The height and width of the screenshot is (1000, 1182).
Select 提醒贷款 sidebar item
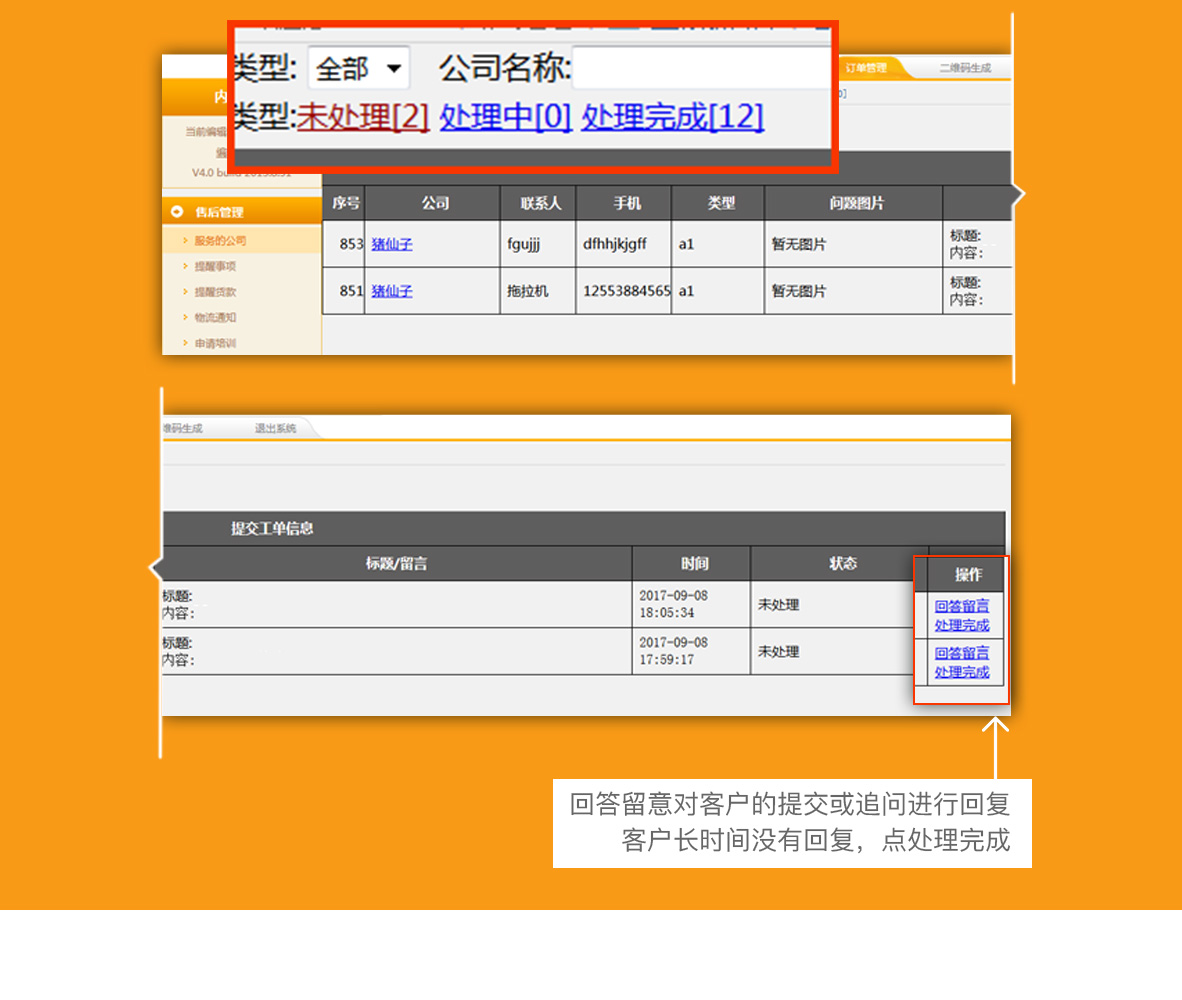pyautogui.click(x=215, y=292)
